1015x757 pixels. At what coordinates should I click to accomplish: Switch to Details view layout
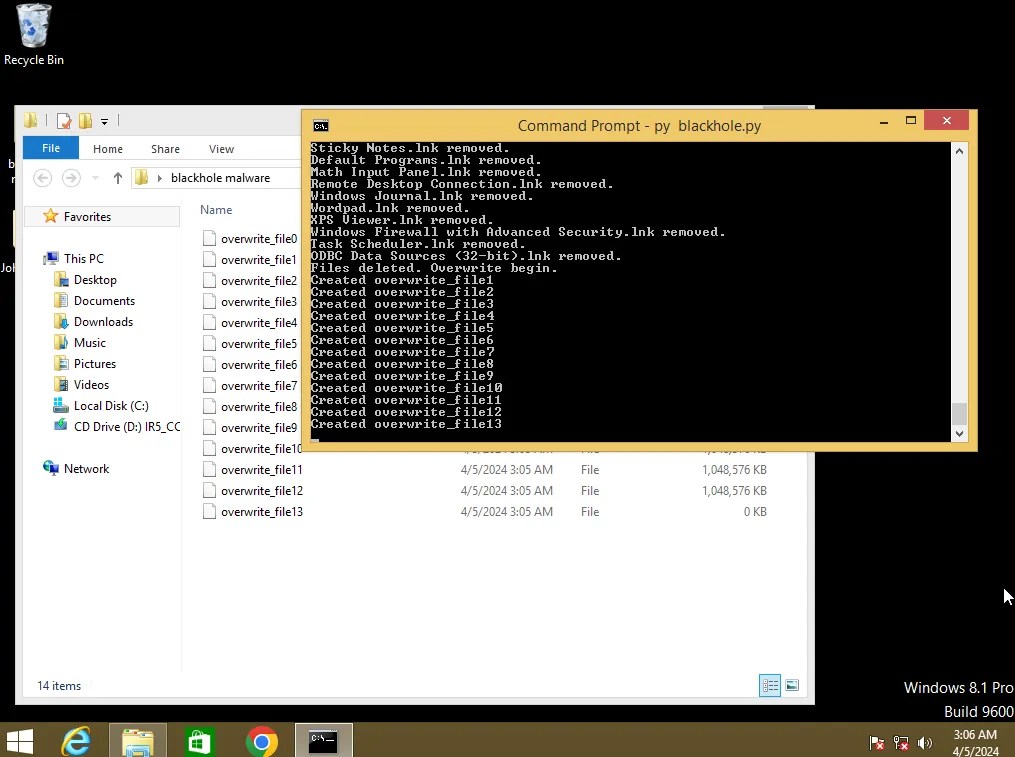[770, 685]
